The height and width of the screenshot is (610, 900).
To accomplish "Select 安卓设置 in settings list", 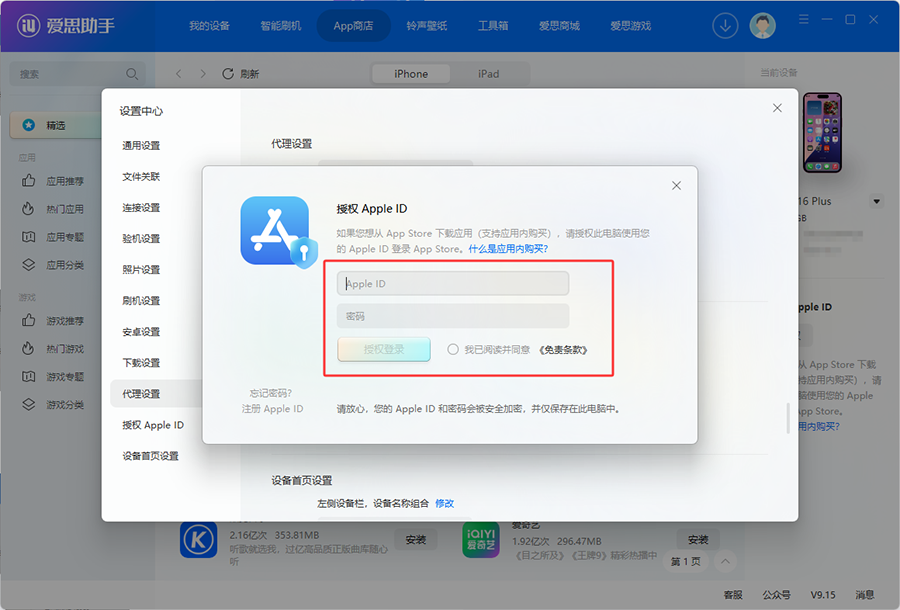I will 141,332.
